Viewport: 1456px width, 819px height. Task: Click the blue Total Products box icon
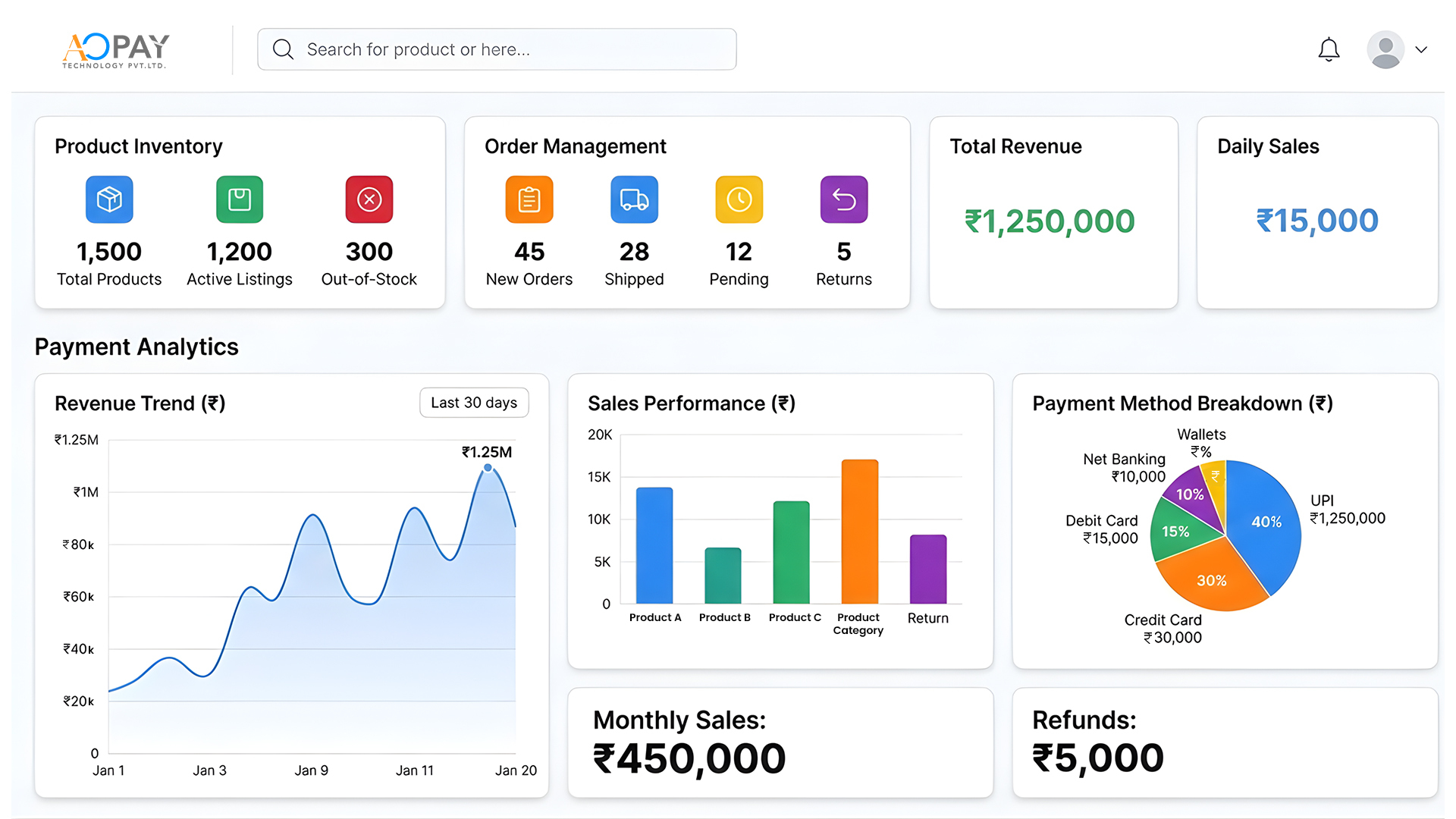109,199
